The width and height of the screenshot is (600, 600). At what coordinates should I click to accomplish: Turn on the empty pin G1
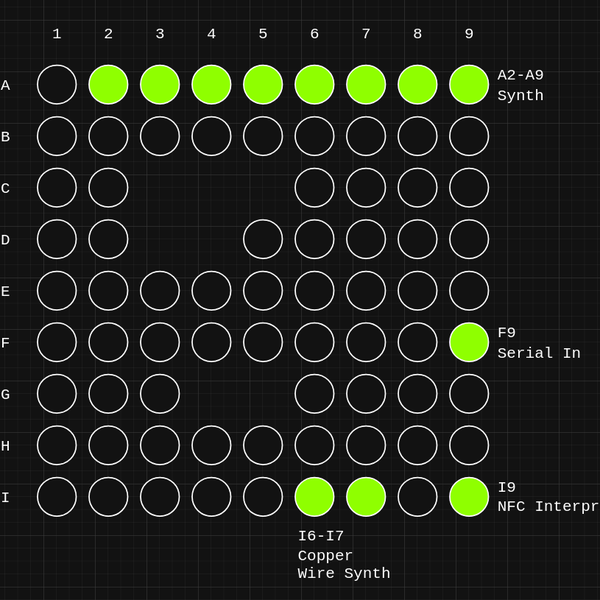57,394
